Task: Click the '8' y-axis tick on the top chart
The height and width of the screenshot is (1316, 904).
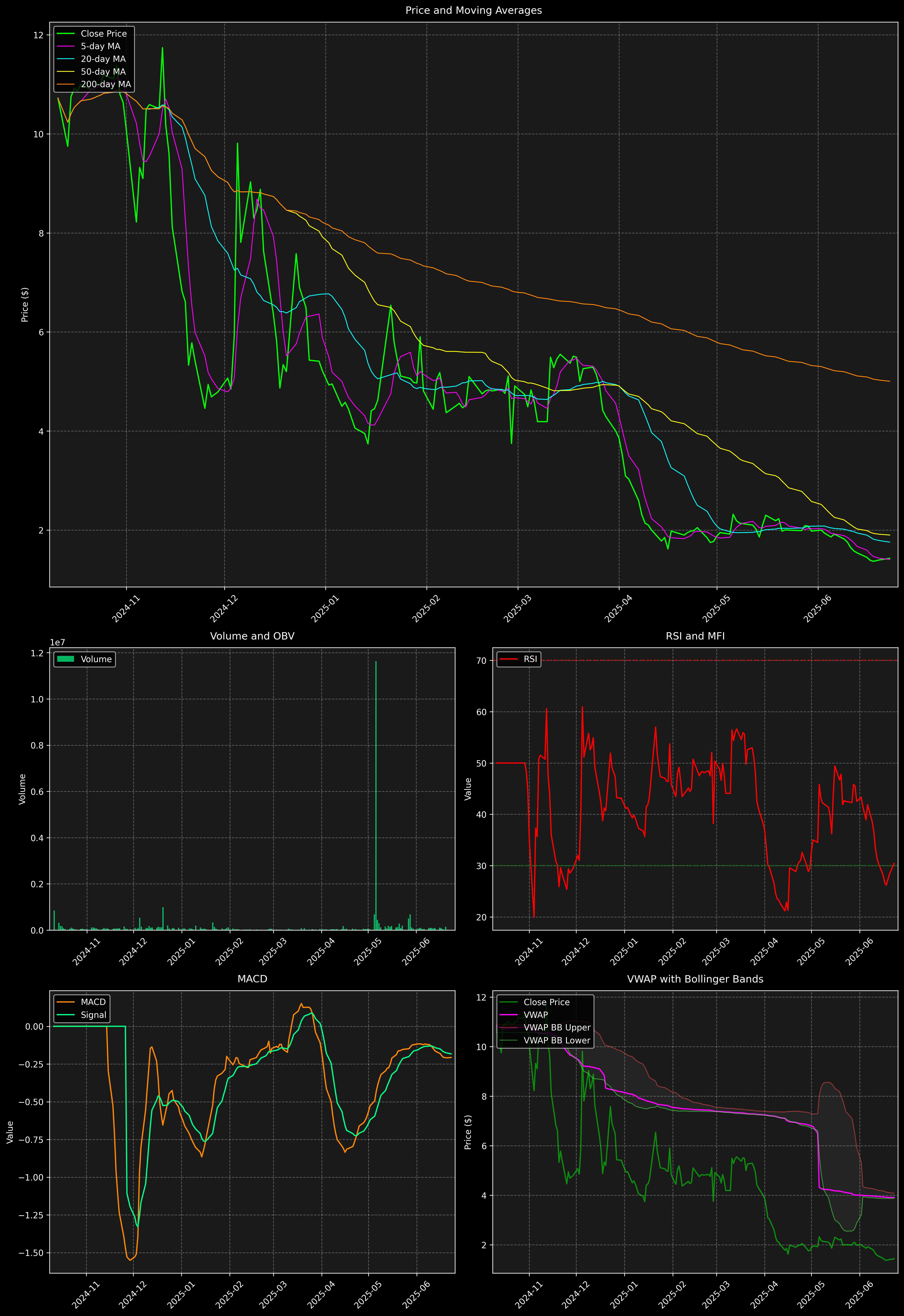Action: click(41, 233)
